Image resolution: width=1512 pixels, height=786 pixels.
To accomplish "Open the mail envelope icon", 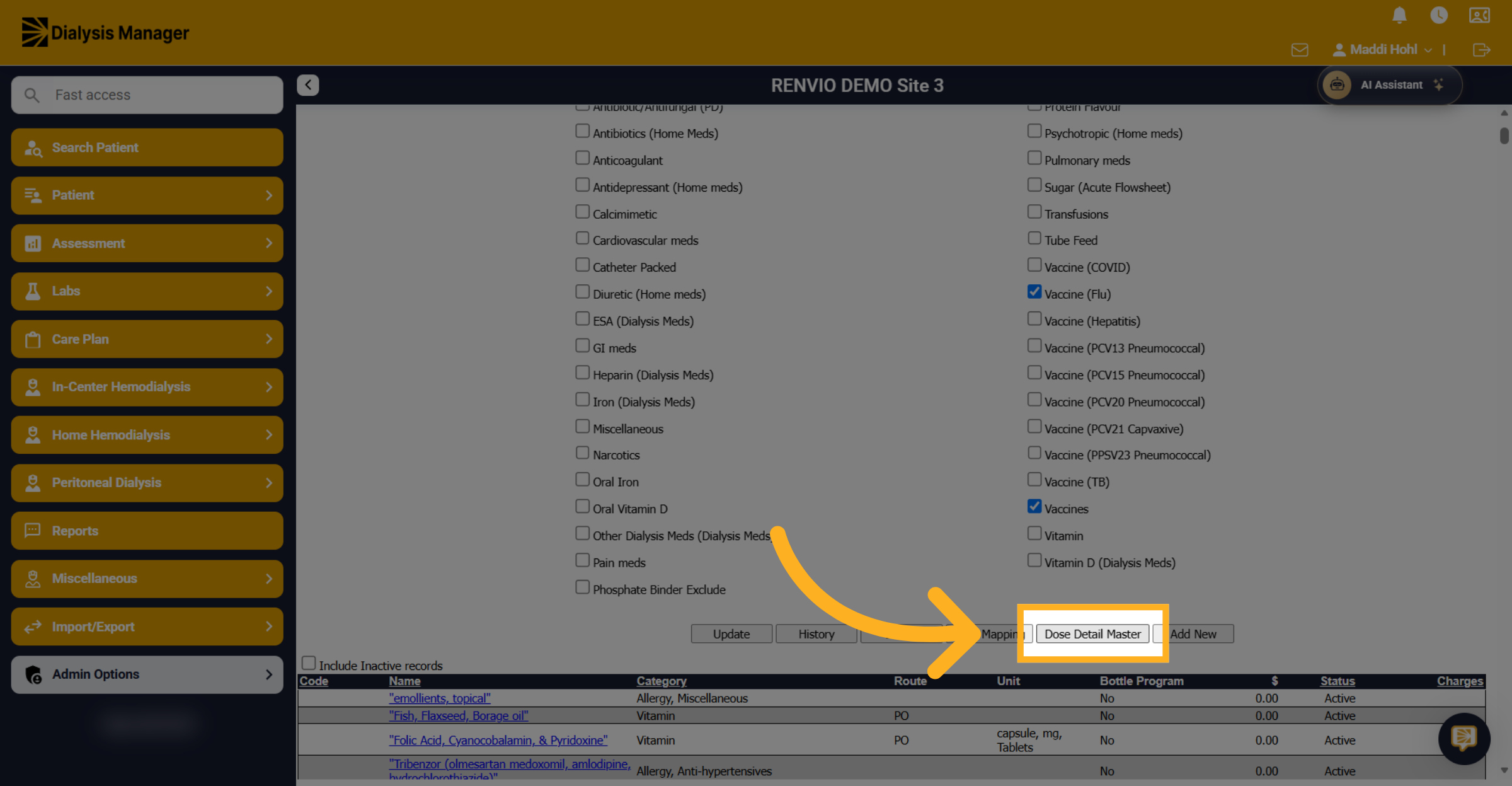I will (1300, 50).
